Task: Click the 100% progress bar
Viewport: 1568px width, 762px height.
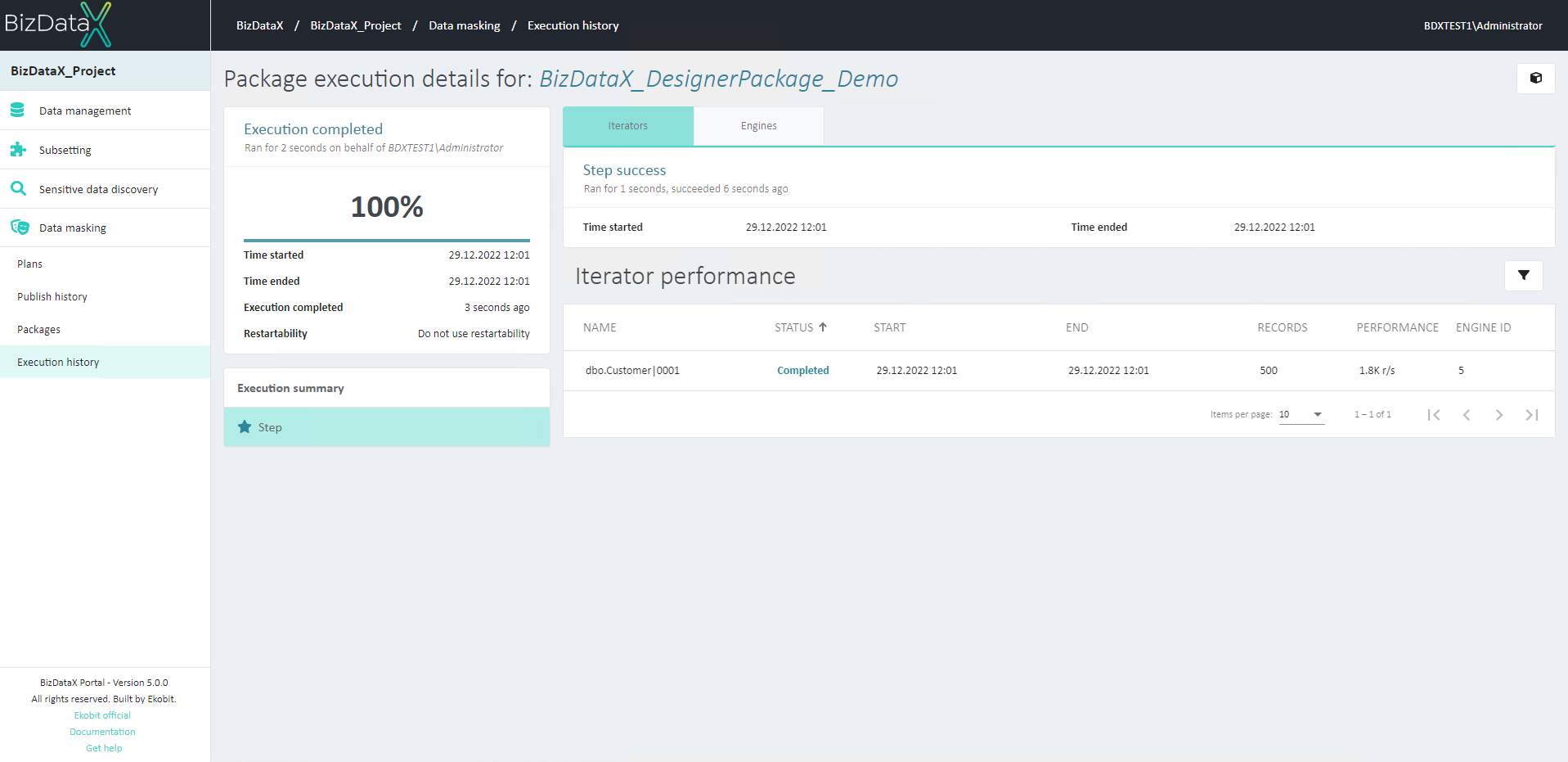Action: 387,240
